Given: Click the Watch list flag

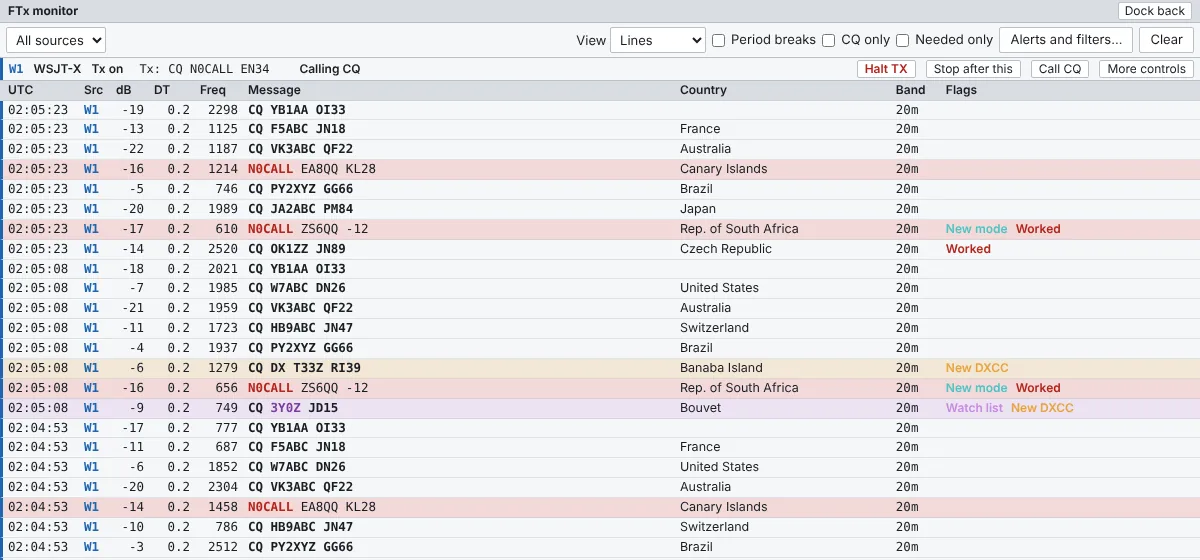Looking at the screenshot, I should [x=974, y=408].
